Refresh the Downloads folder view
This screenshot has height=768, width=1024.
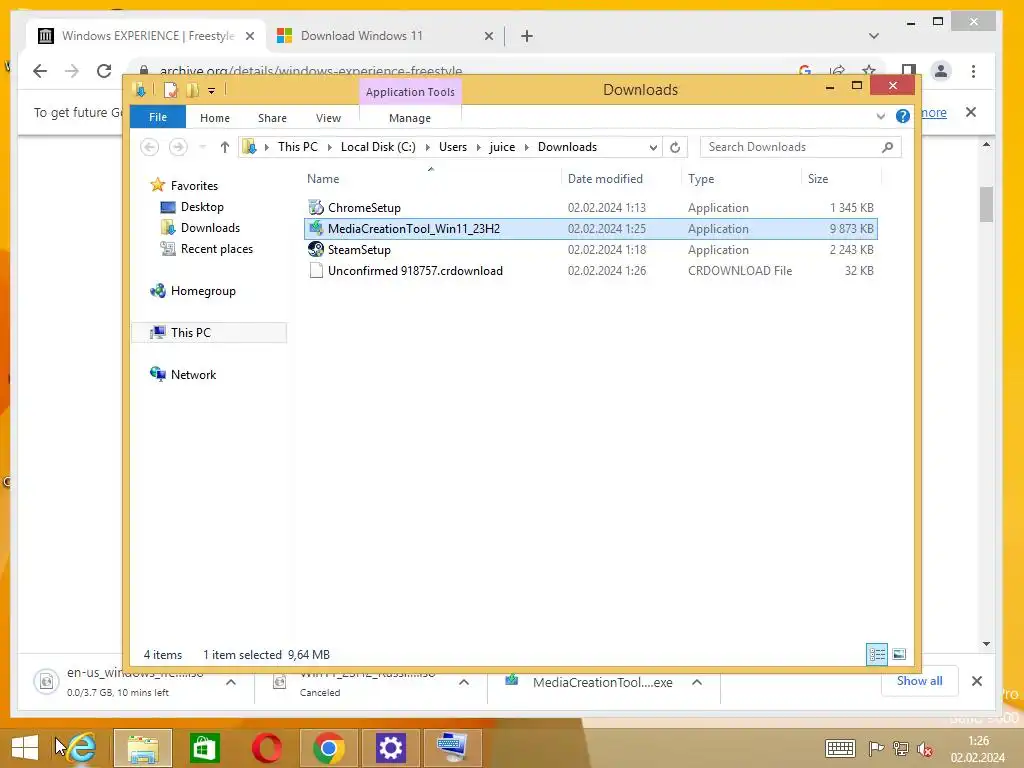(675, 148)
